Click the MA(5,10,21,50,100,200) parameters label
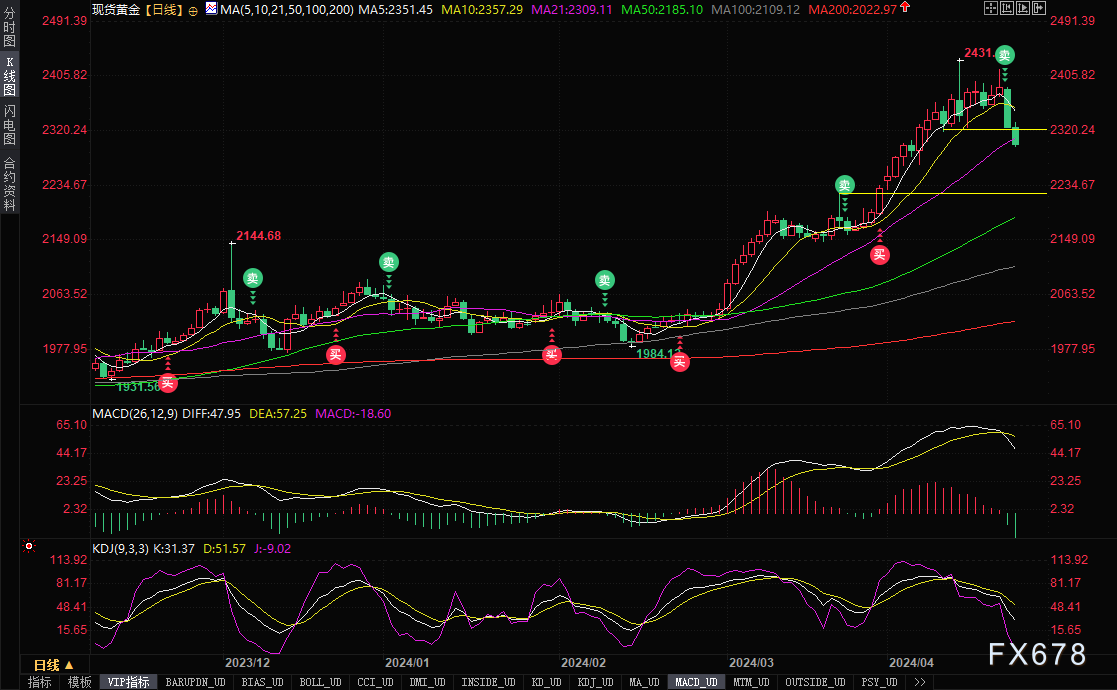The width and height of the screenshot is (1117, 690). (286, 10)
